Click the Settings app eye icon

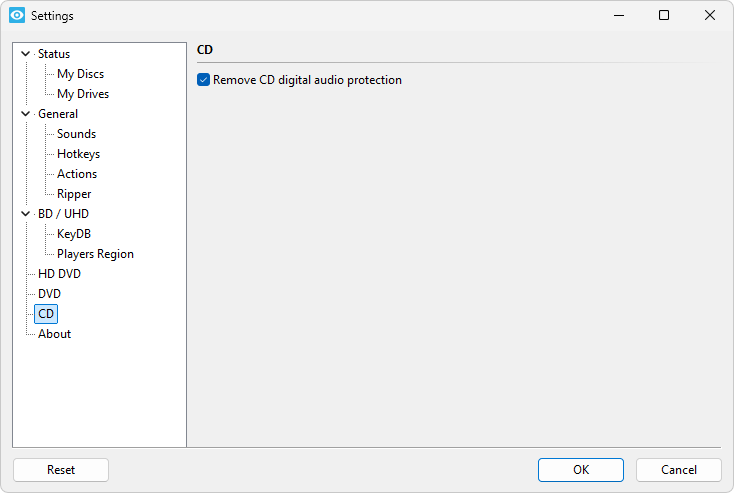(x=17, y=16)
